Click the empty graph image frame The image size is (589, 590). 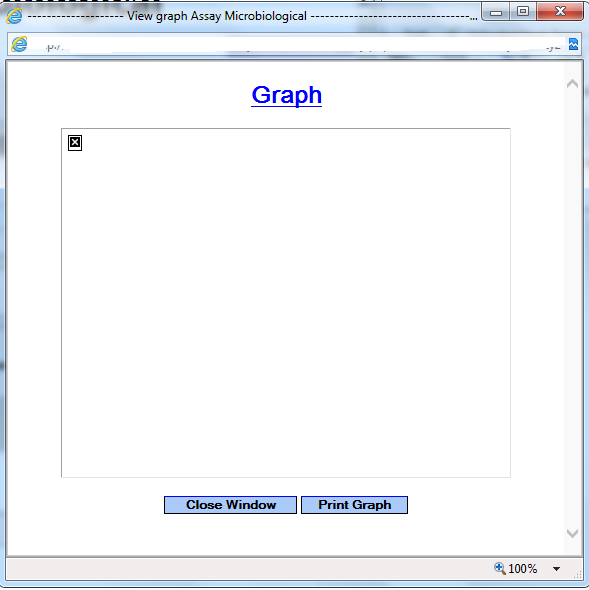[x=286, y=303]
